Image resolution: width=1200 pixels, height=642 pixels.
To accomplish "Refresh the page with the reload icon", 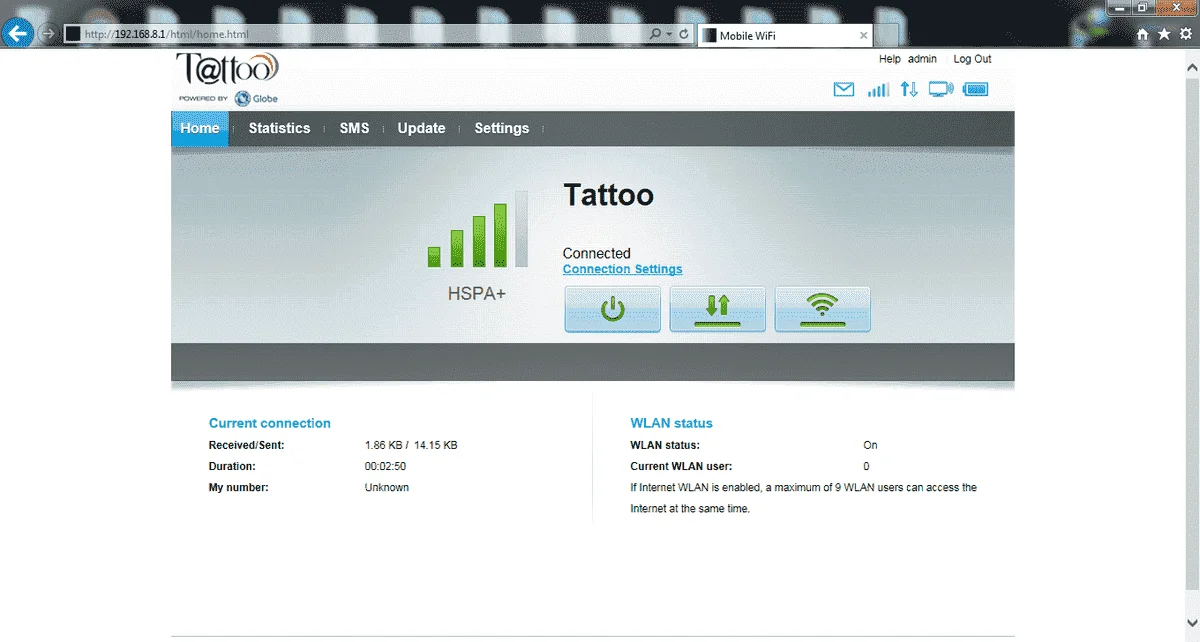I will click(684, 34).
